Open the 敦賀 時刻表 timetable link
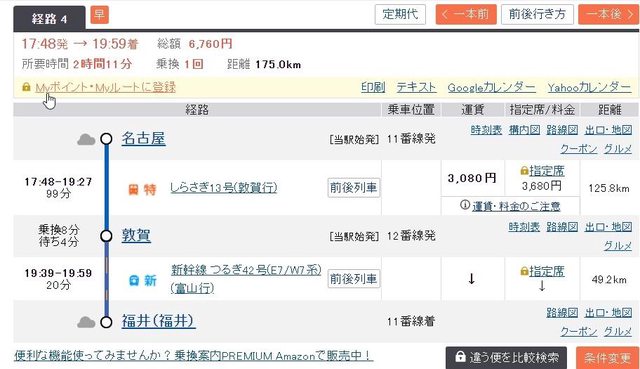The width and height of the screenshot is (640, 369). 524,227
